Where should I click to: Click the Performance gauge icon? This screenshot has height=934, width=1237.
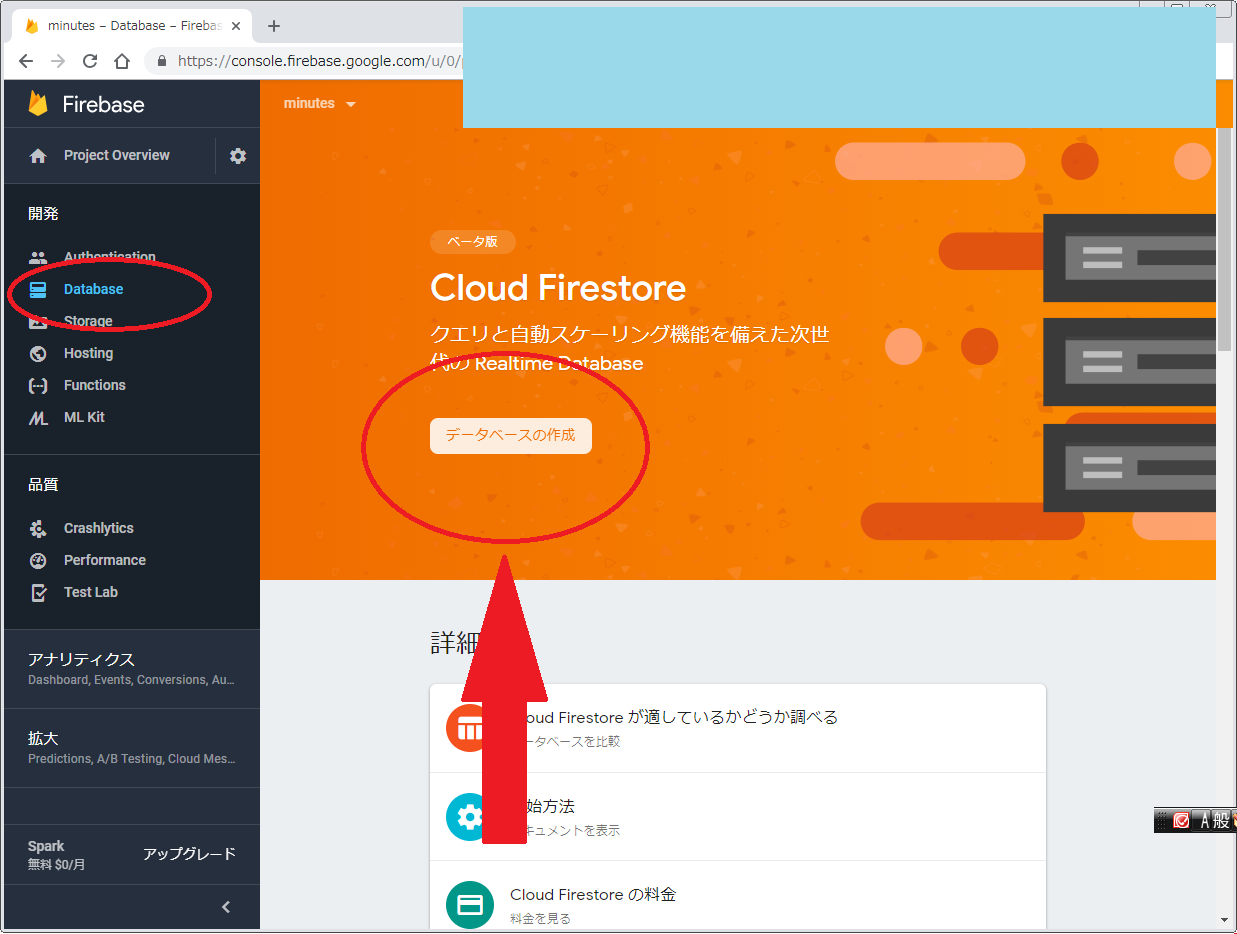[38, 561]
